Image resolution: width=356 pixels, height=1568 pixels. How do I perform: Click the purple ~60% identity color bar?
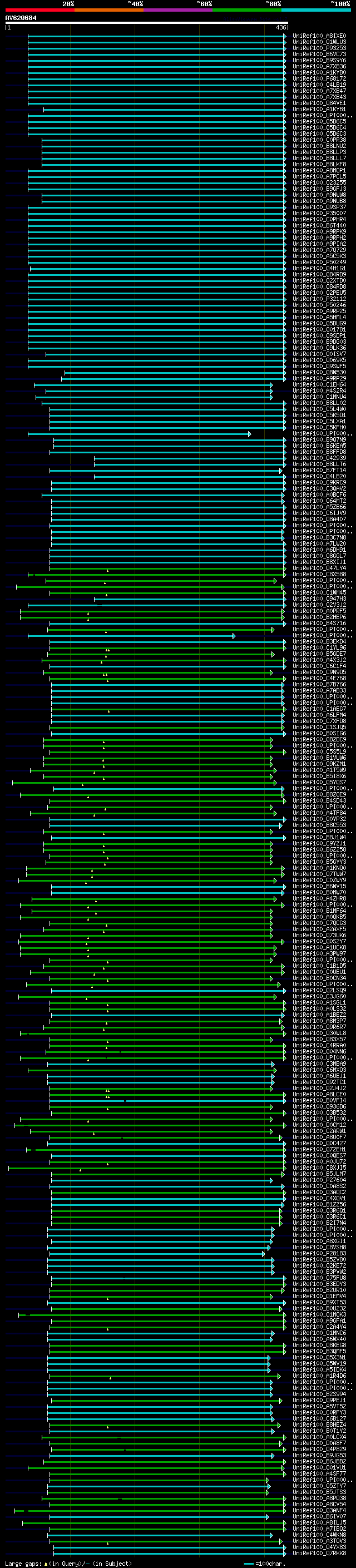[x=179, y=11]
